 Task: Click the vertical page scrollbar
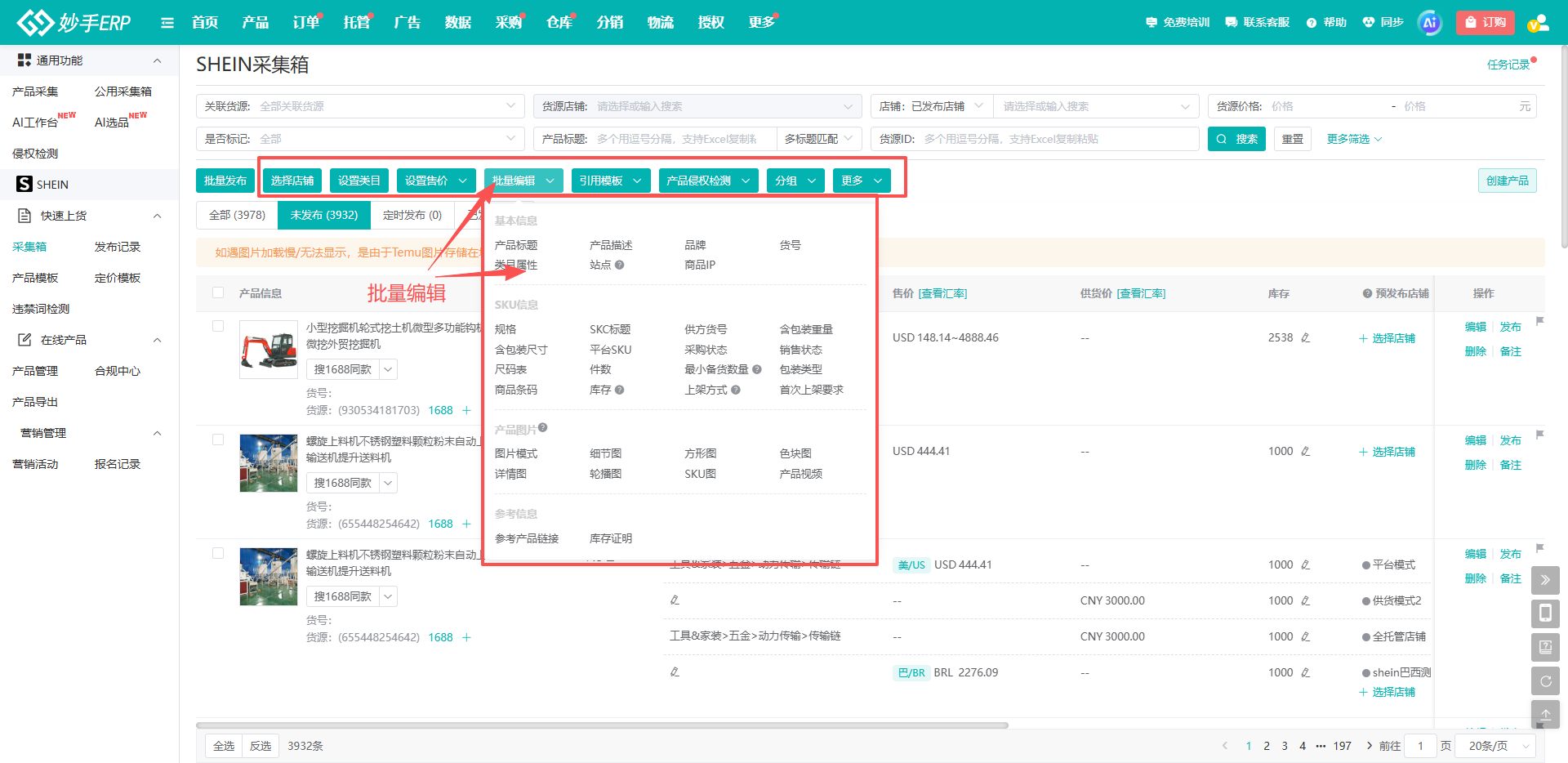tap(1564, 147)
